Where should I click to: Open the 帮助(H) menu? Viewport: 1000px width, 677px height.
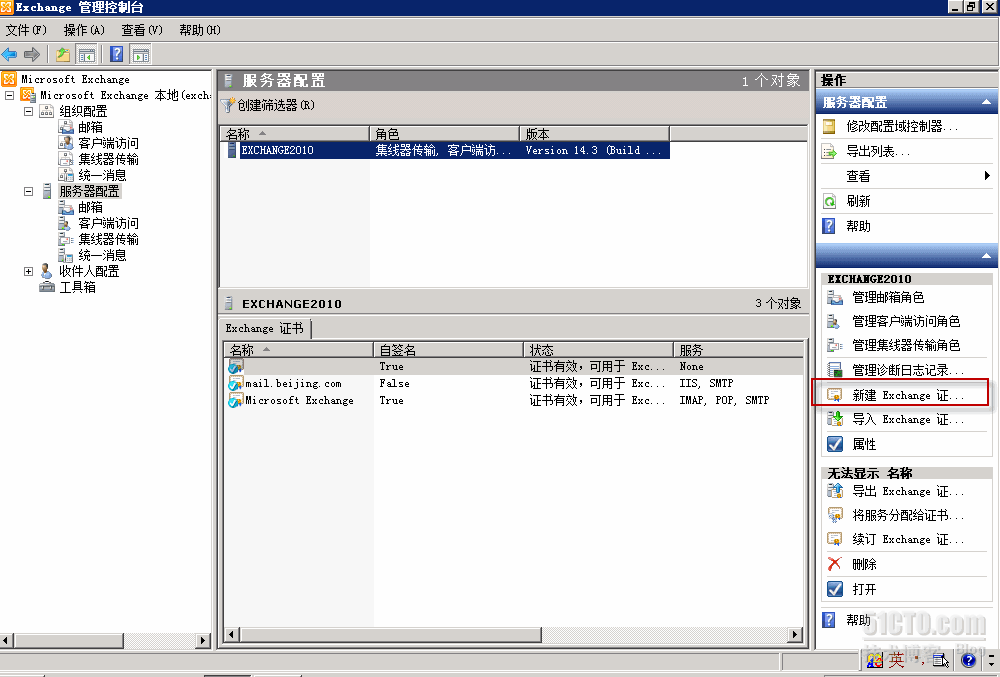200,30
